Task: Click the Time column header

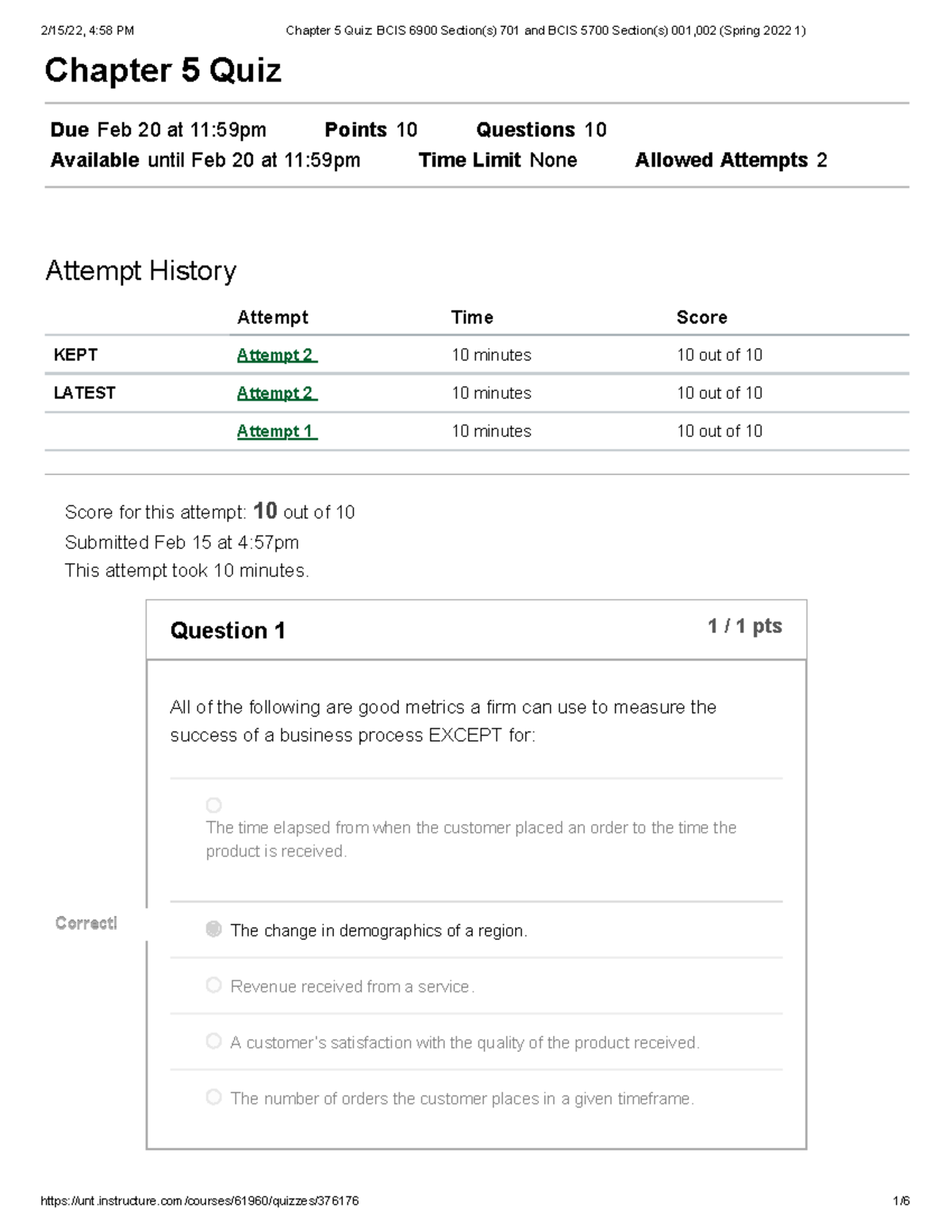Action: click(x=471, y=317)
